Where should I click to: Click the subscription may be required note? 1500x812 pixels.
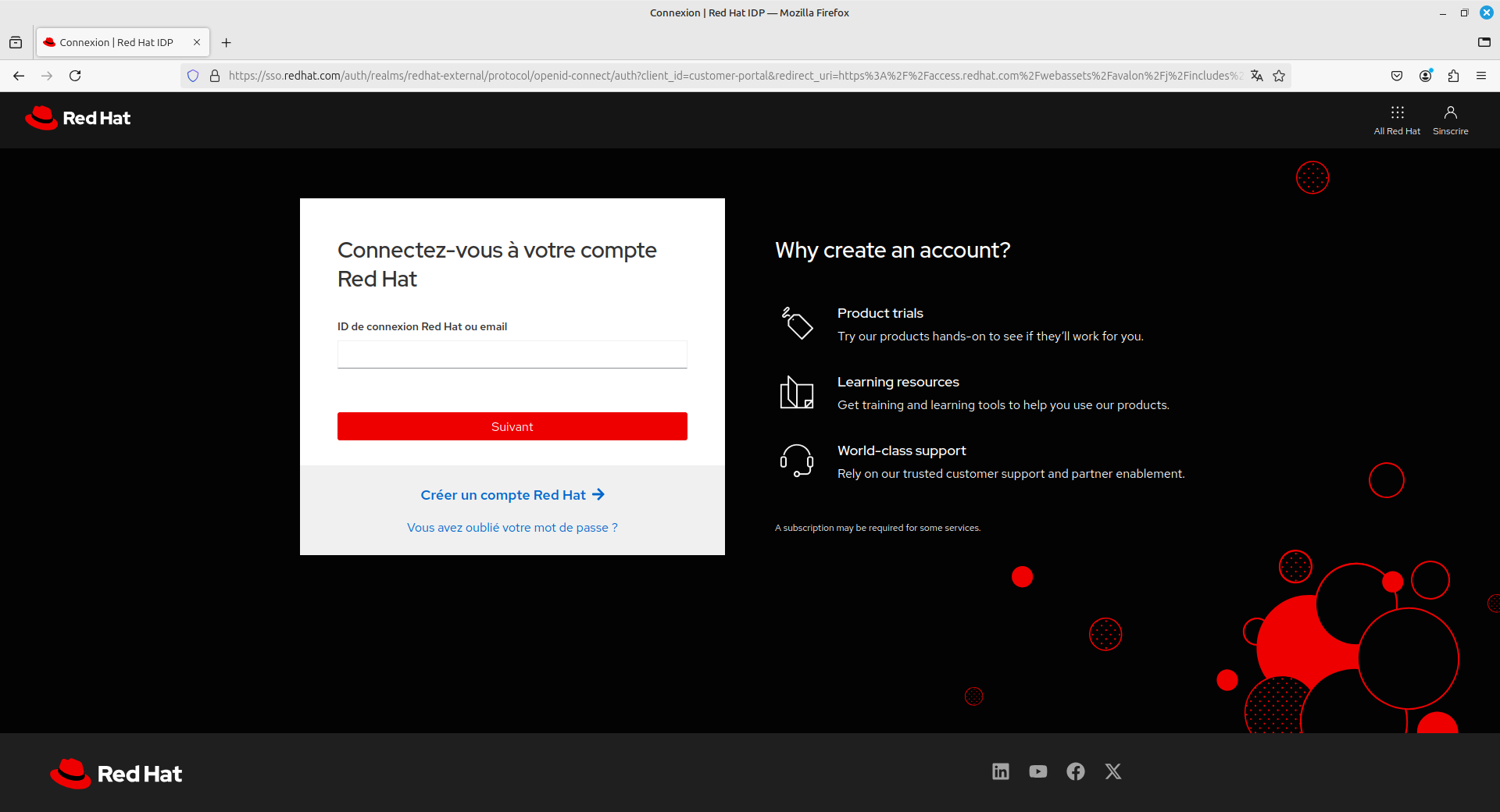(x=877, y=528)
